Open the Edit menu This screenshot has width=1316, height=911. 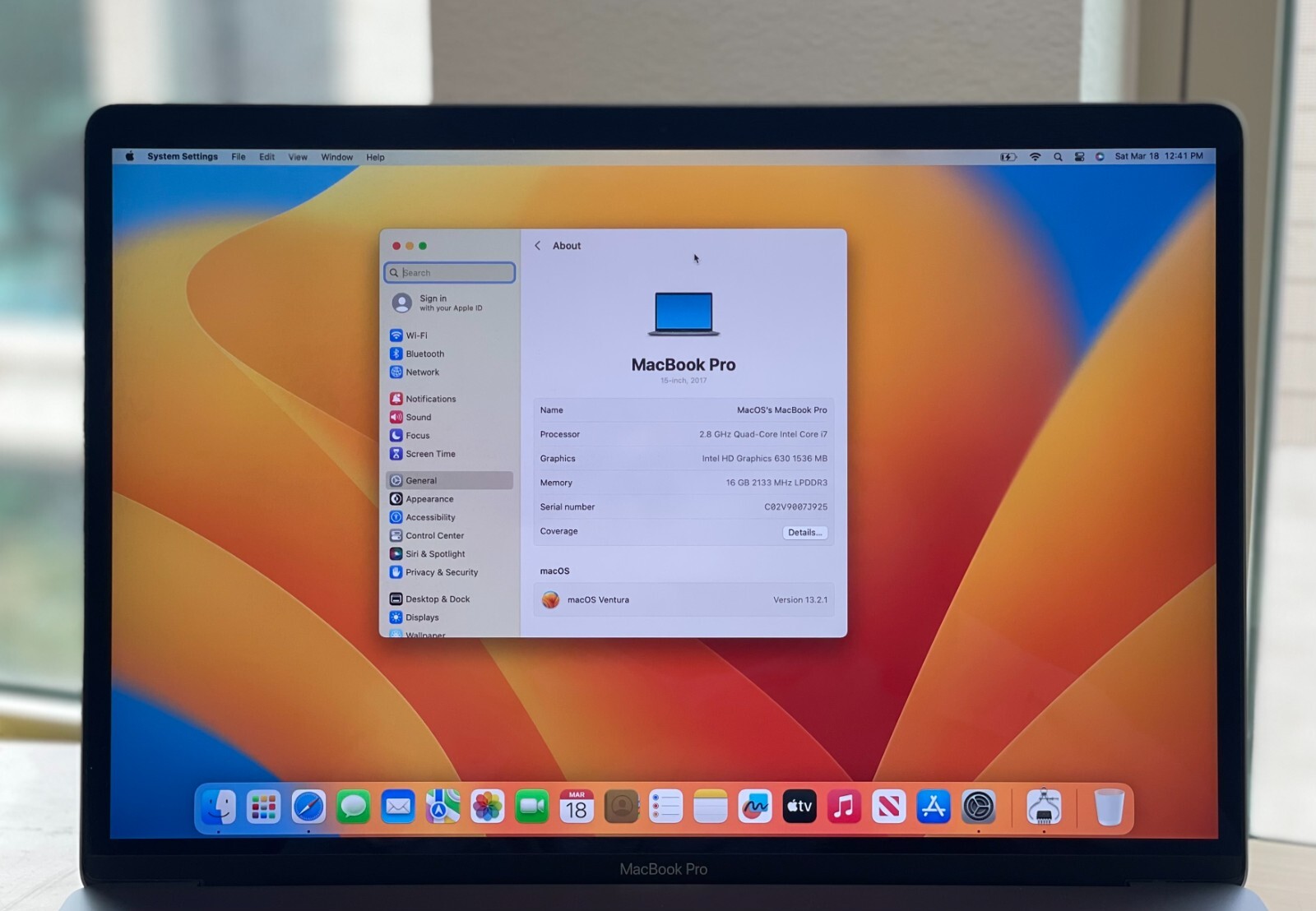point(266,156)
